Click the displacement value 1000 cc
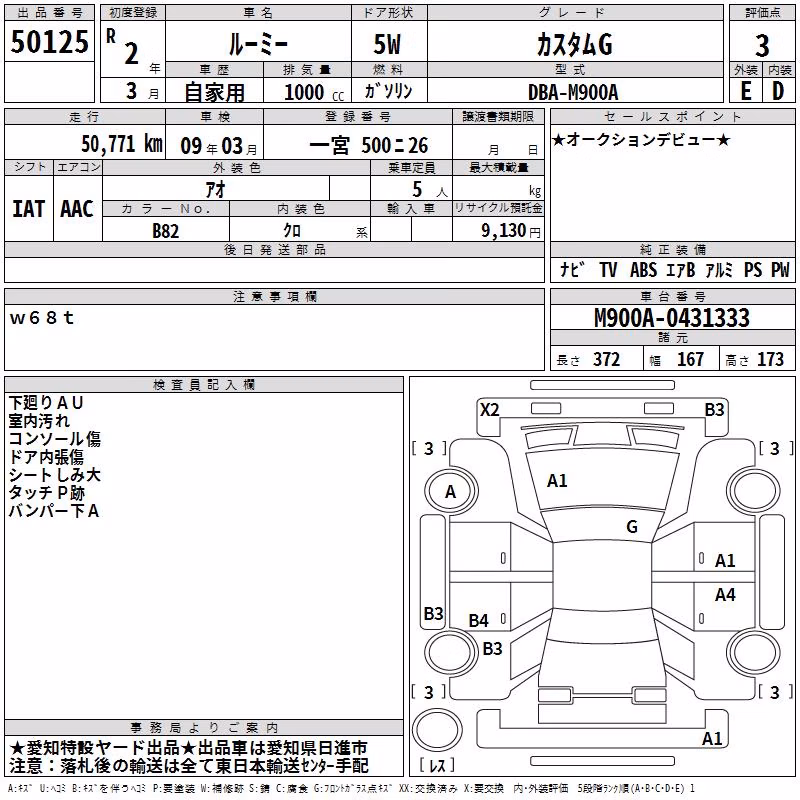800x800 pixels. click(x=314, y=92)
